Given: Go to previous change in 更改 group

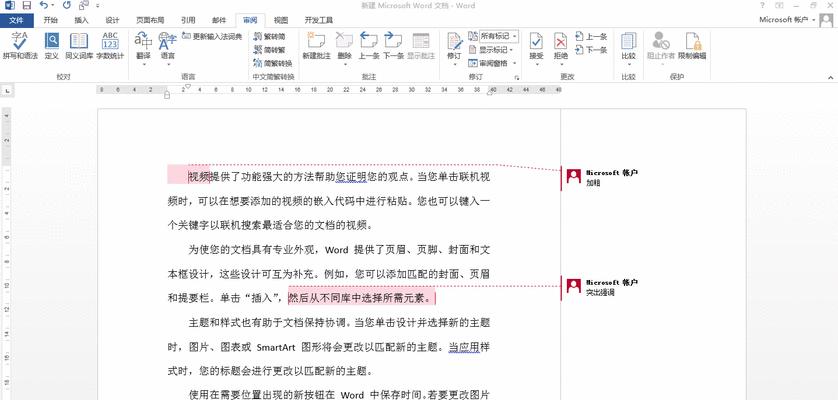Looking at the screenshot, I should (x=591, y=37).
